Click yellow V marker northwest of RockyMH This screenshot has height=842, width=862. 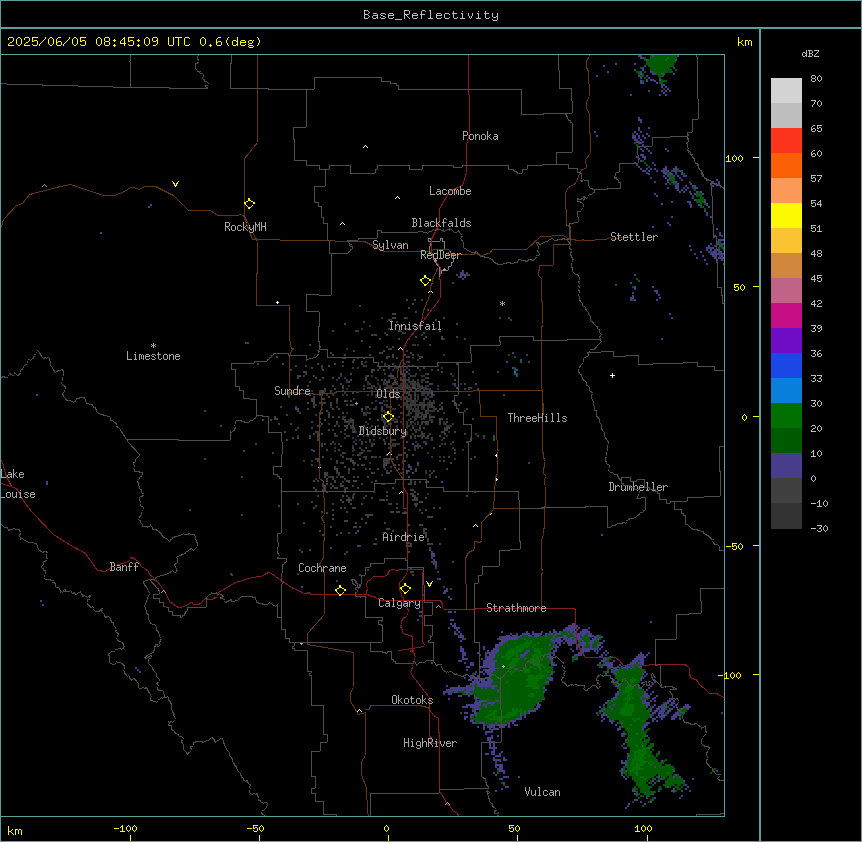[175, 184]
